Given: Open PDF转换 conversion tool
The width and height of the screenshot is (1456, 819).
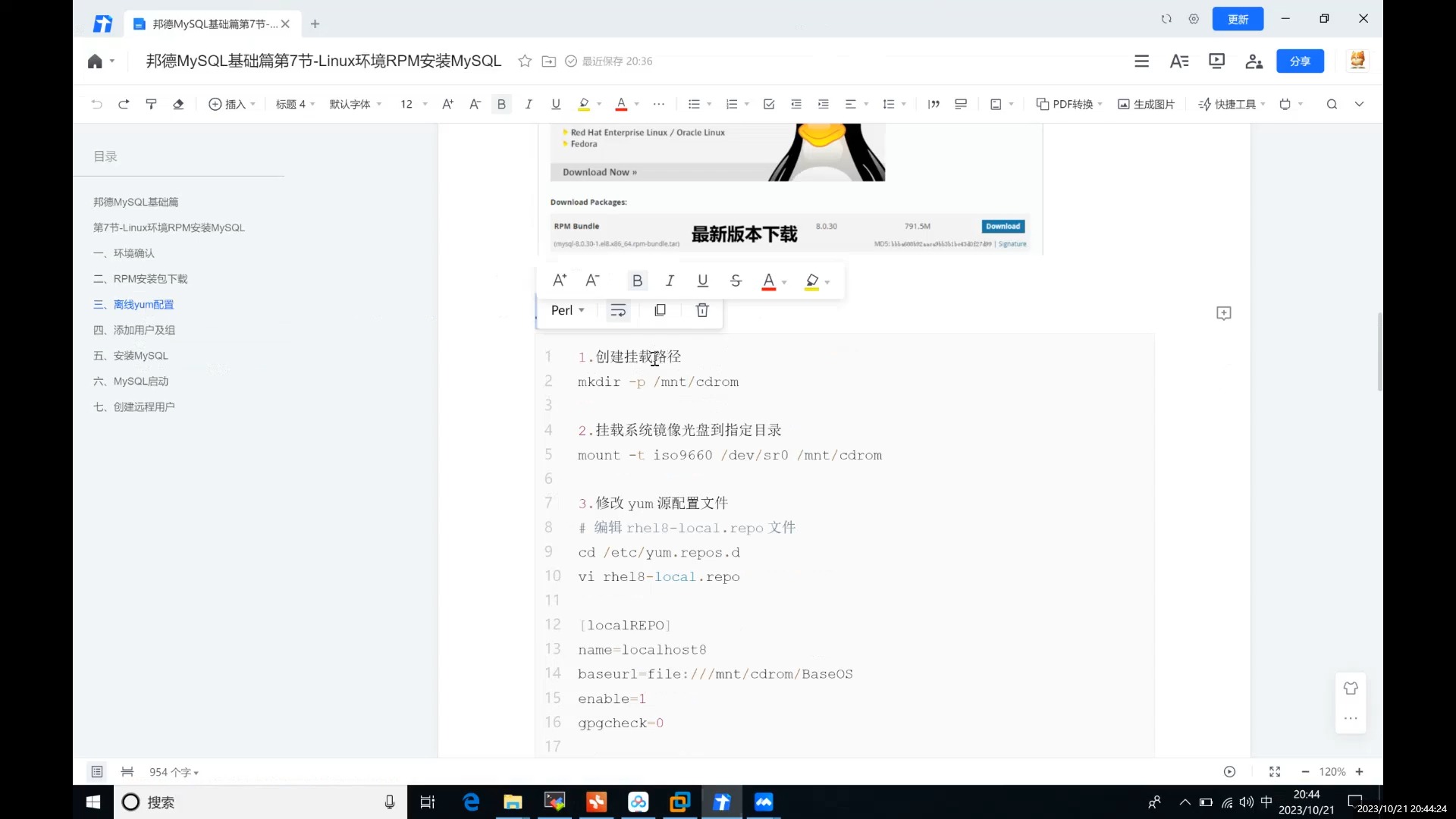Looking at the screenshot, I should pyautogui.click(x=1069, y=104).
